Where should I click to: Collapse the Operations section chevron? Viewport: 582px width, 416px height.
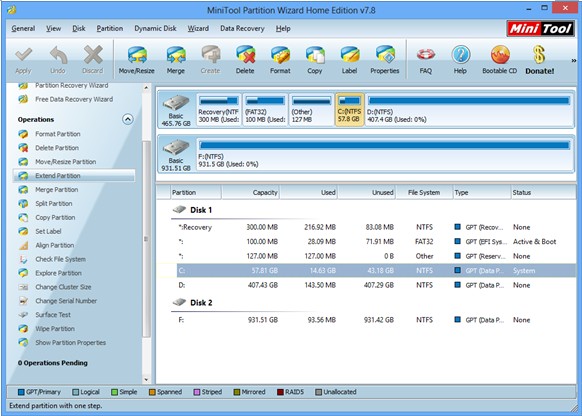[x=128, y=119]
